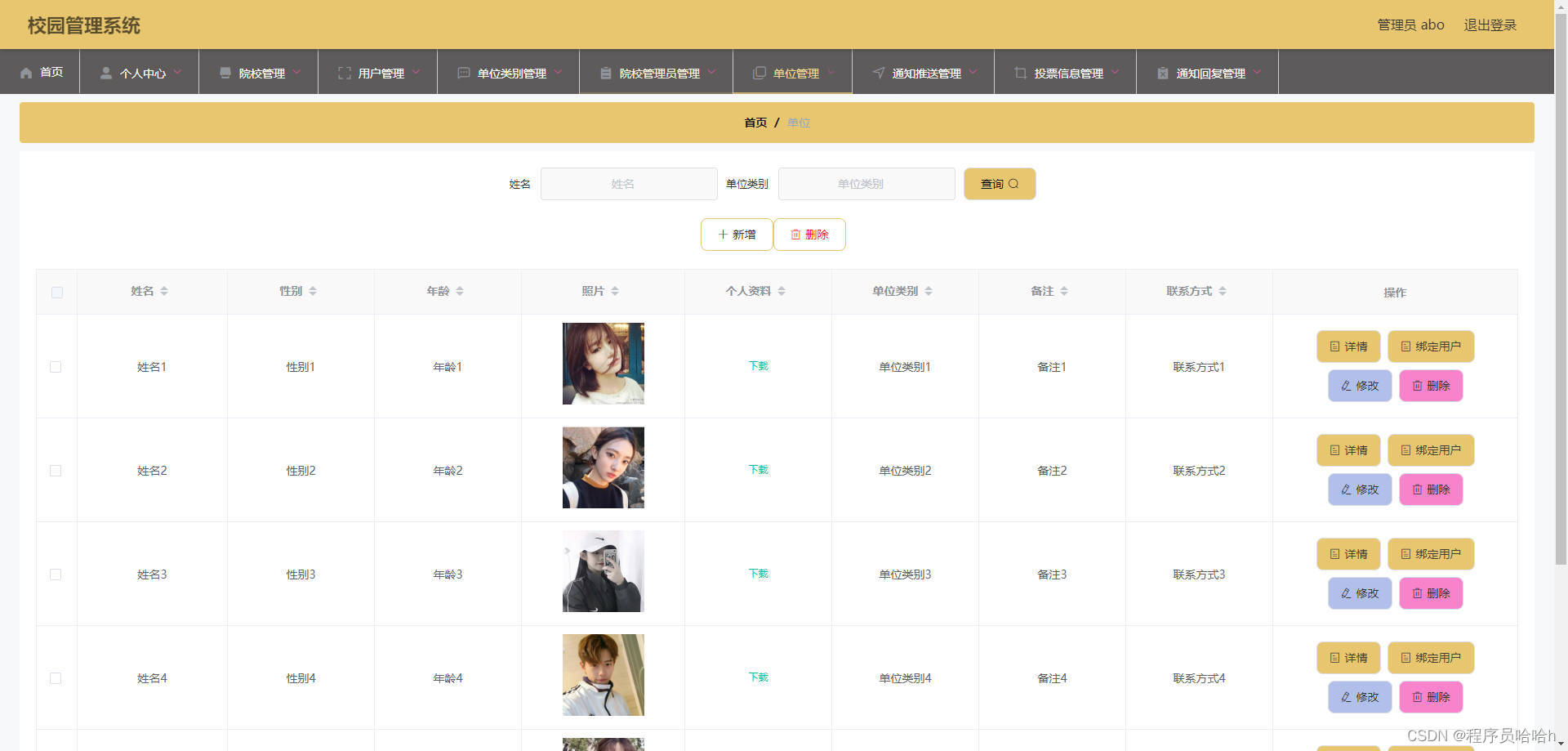Sort by 性别 column using the sort arrows

[x=313, y=291]
